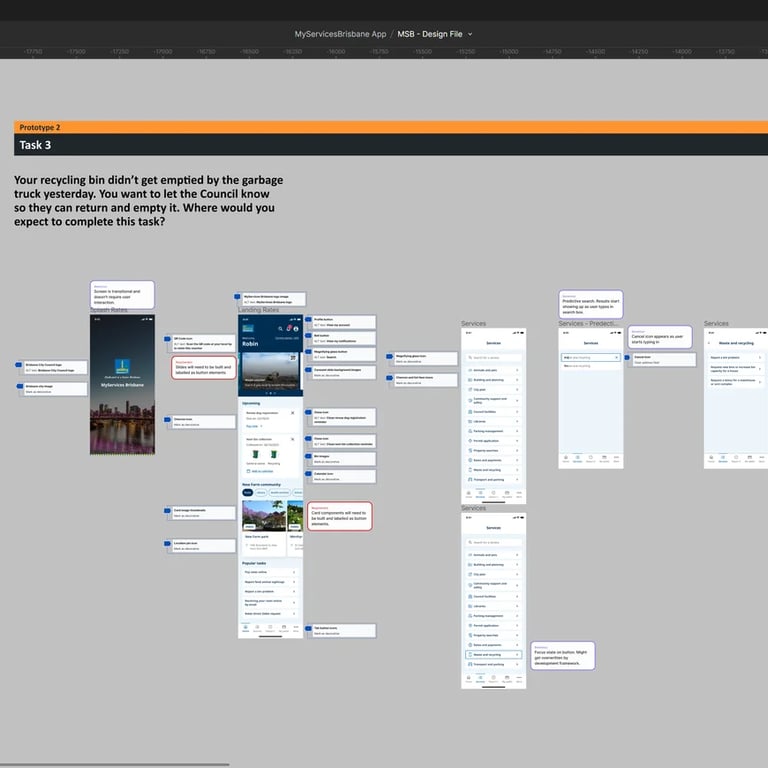768x768 pixels.
Task: Open Report a bin problem in Popular tasks
Action: [x=270, y=592]
